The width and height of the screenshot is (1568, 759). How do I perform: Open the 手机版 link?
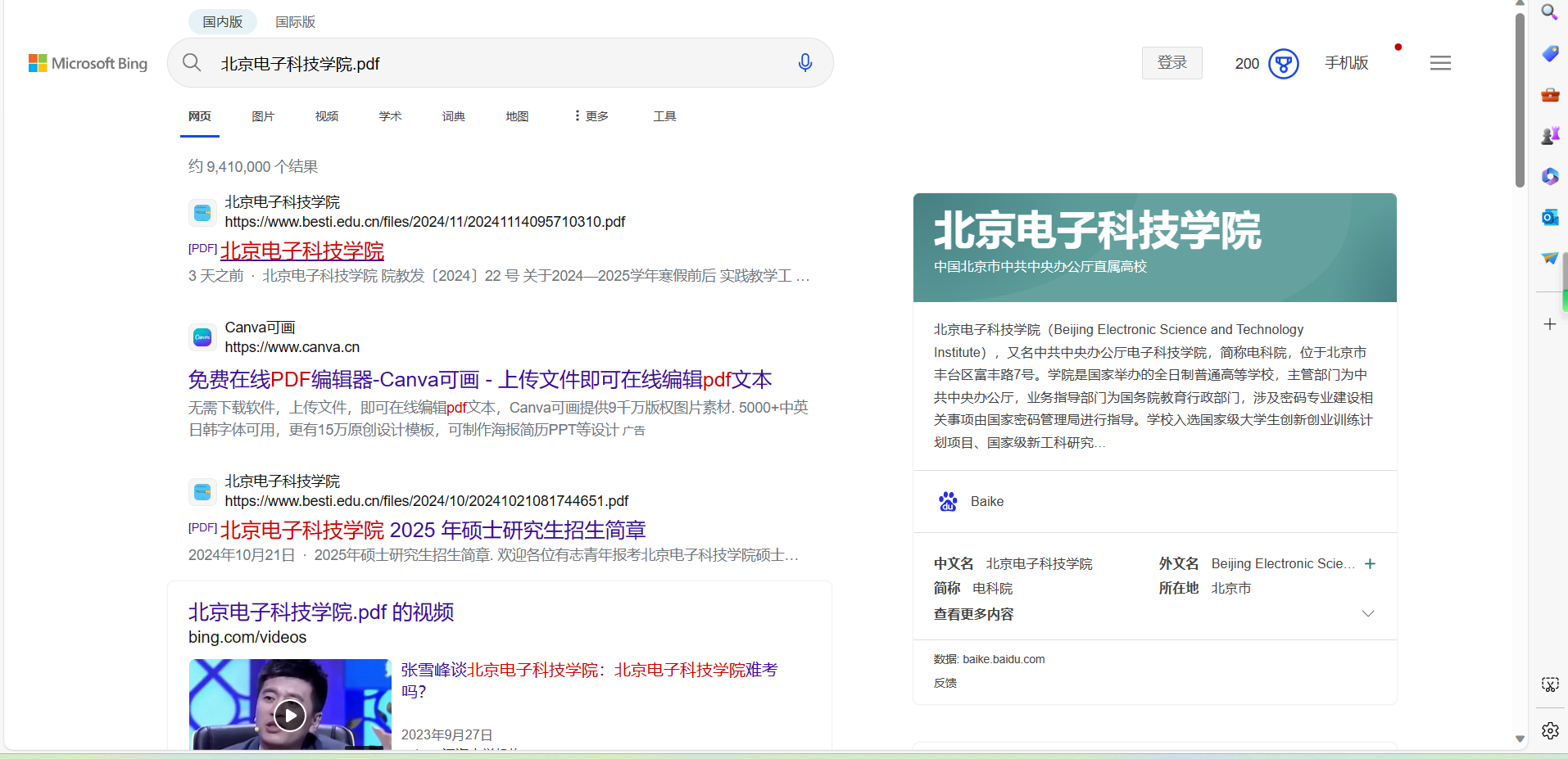click(1347, 63)
